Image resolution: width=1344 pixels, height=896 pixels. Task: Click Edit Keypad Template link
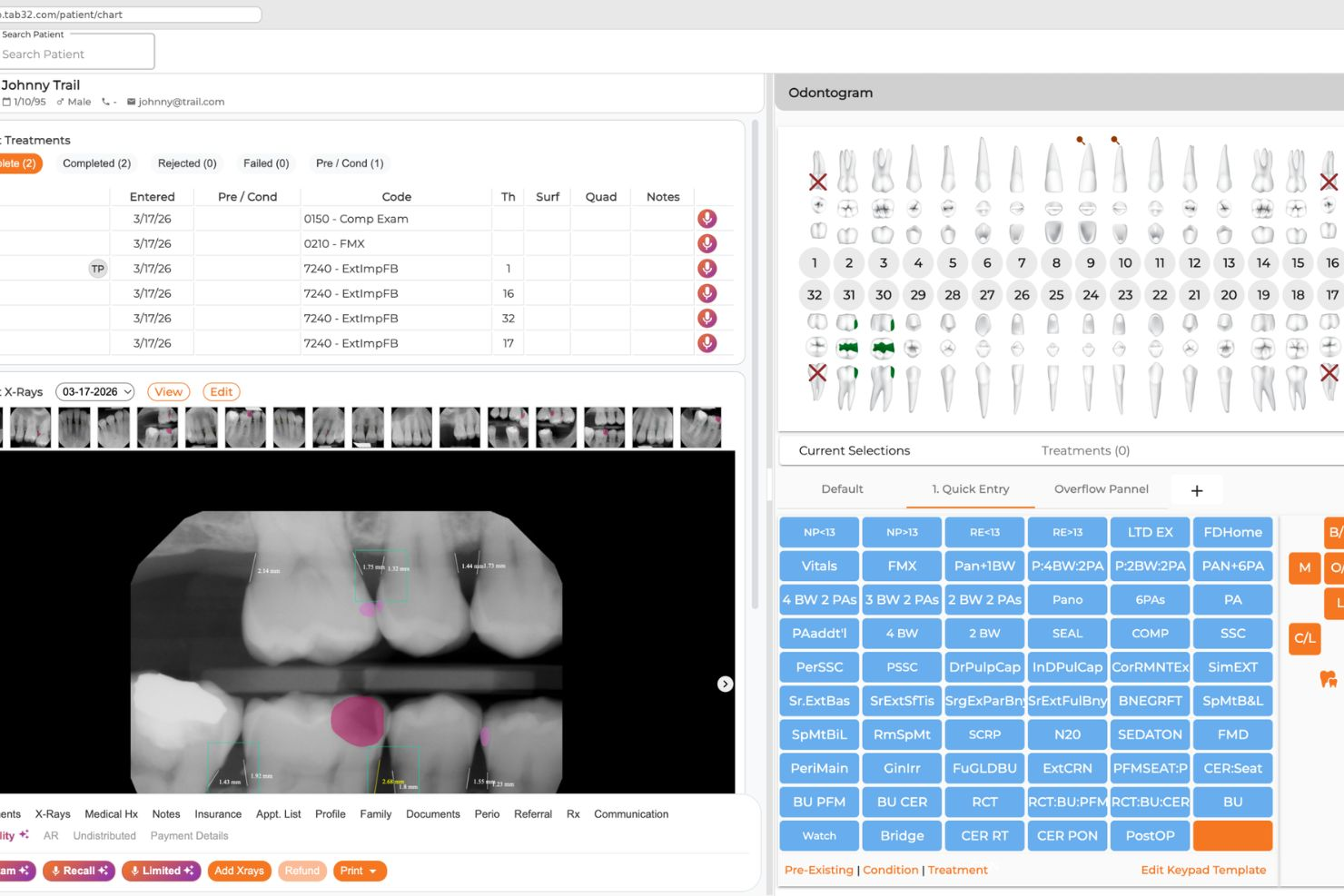[x=1203, y=870]
